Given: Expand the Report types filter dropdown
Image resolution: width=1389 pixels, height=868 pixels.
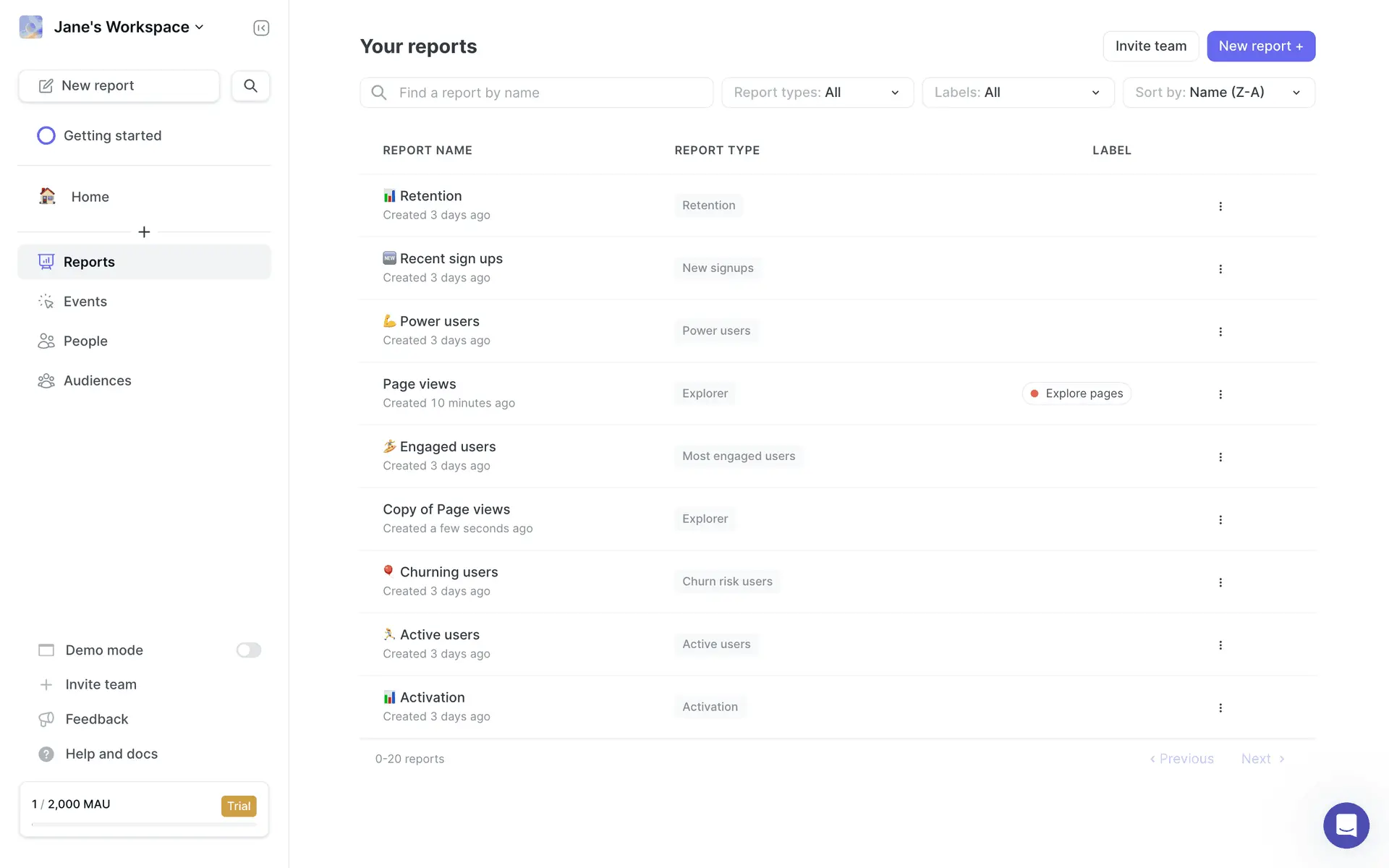Looking at the screenshot, I should tap(817, 93).
